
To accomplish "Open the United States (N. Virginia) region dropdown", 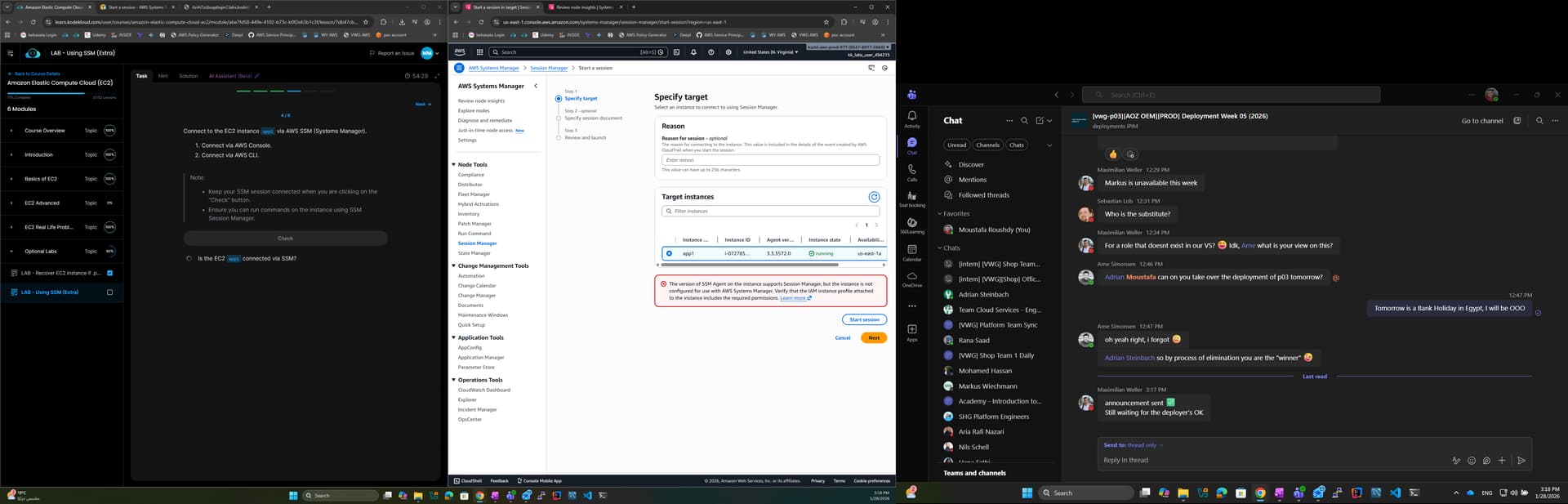I will pyautogui.click(x=769, y=52).
